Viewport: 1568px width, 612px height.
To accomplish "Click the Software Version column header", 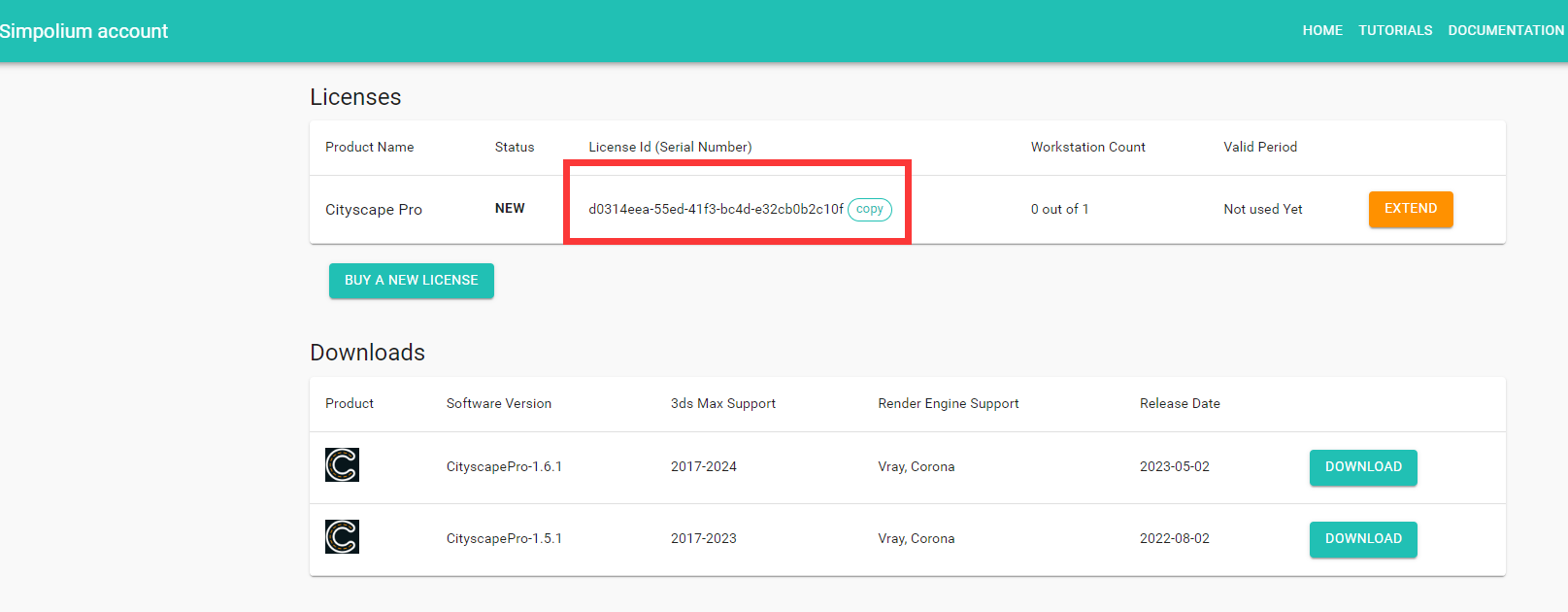I will [499, 403].
